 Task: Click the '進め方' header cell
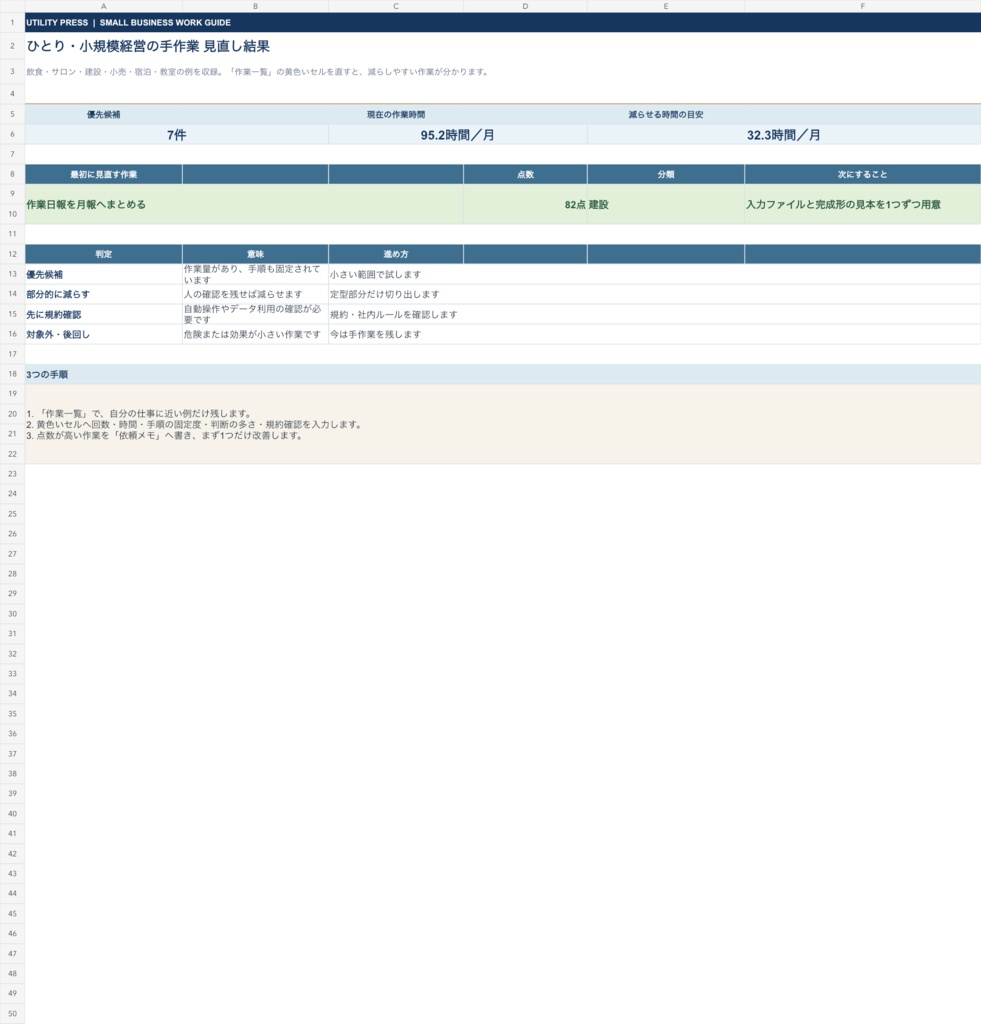point(396,254)
